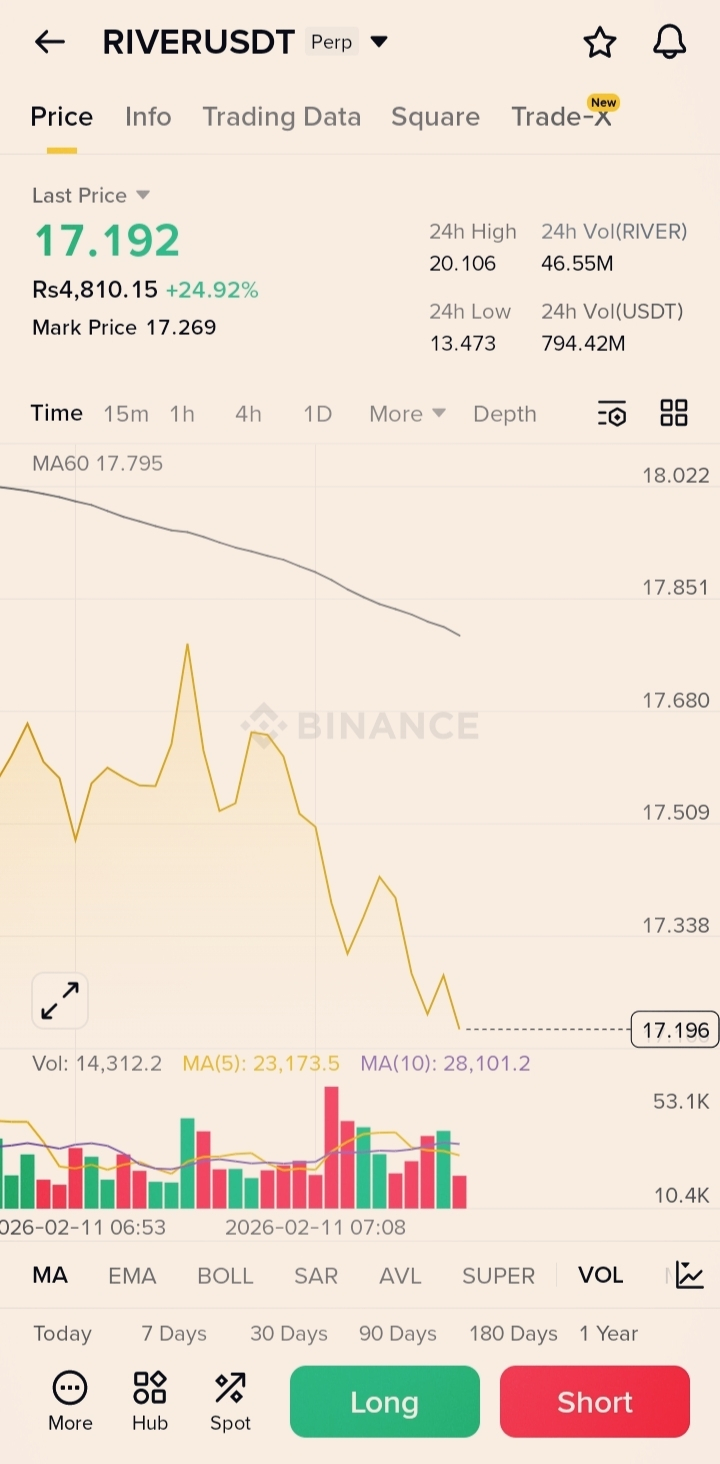Viewport: 720px width, 1464px height.
Task: Add RIVERUSDT to favorites with star
Action: (599, 42)
